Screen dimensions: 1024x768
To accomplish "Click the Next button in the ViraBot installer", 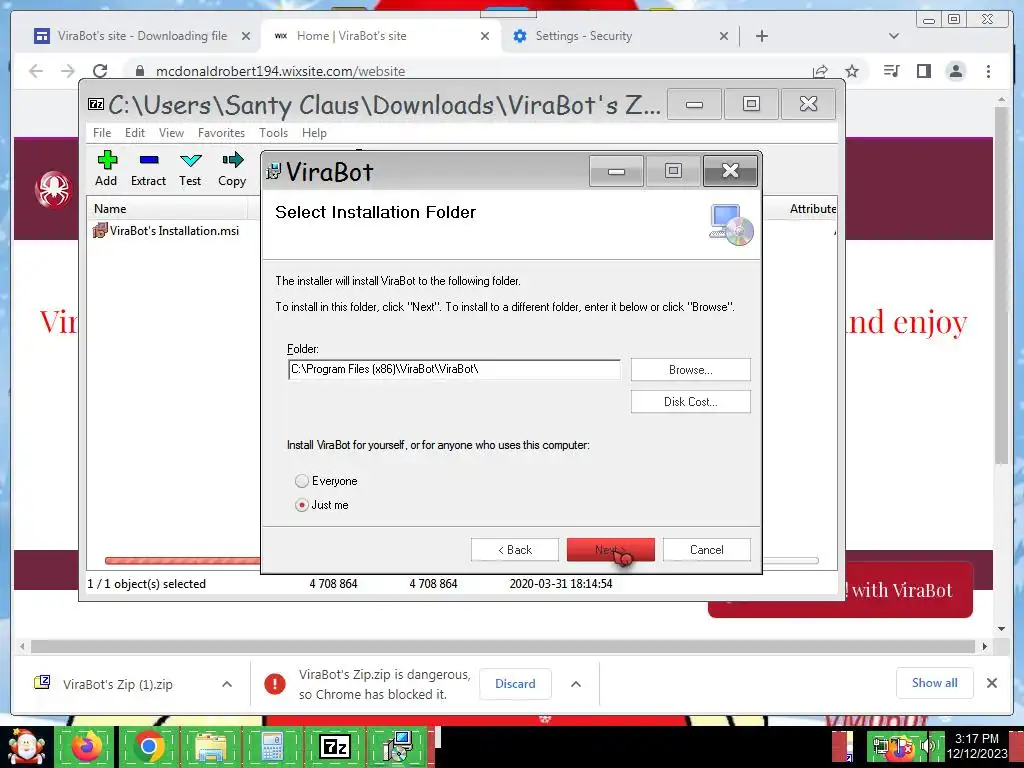I will coord(611,550).
